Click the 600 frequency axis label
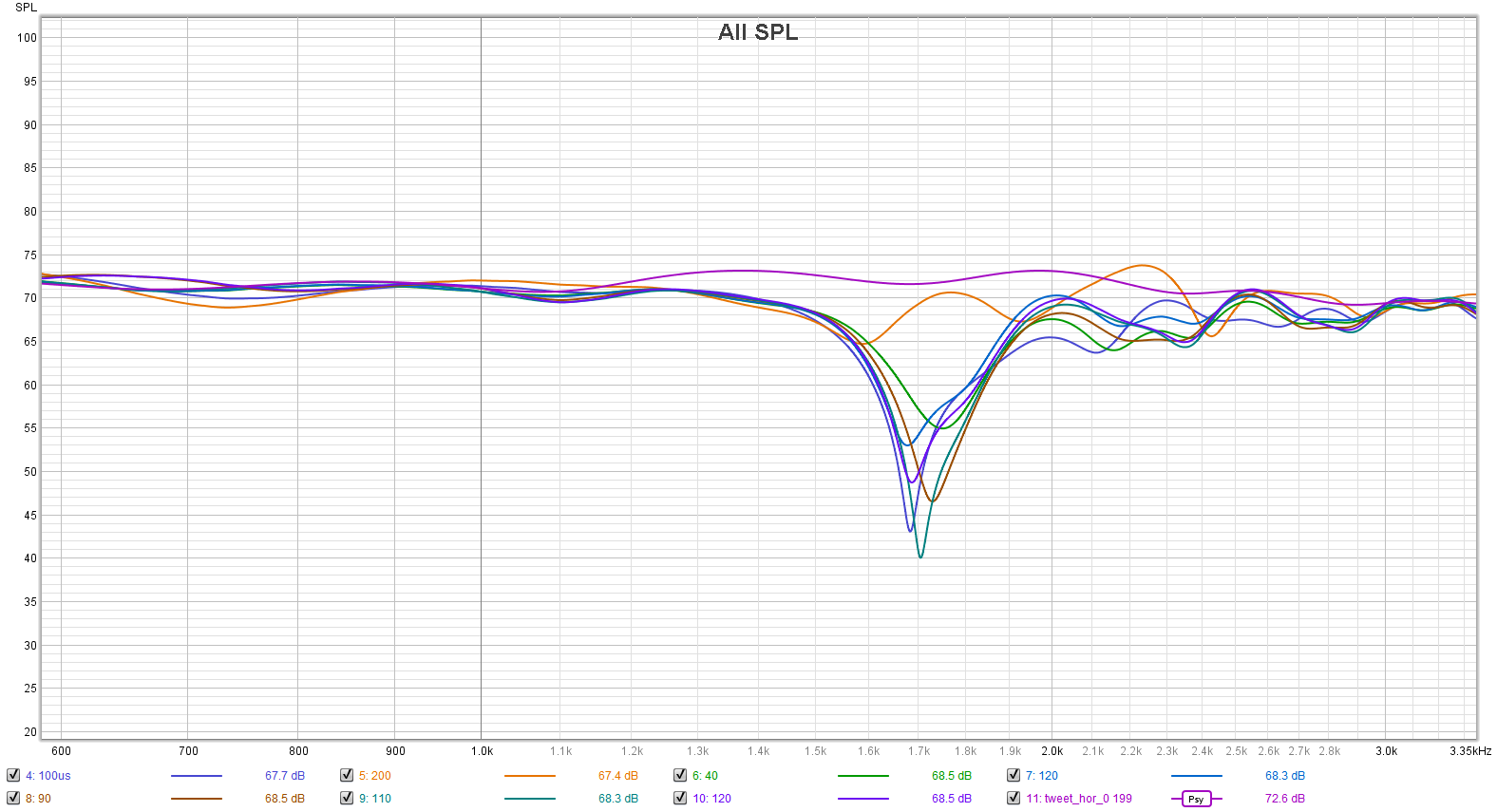Viewport: 1497px width, 812px height. 61,751
